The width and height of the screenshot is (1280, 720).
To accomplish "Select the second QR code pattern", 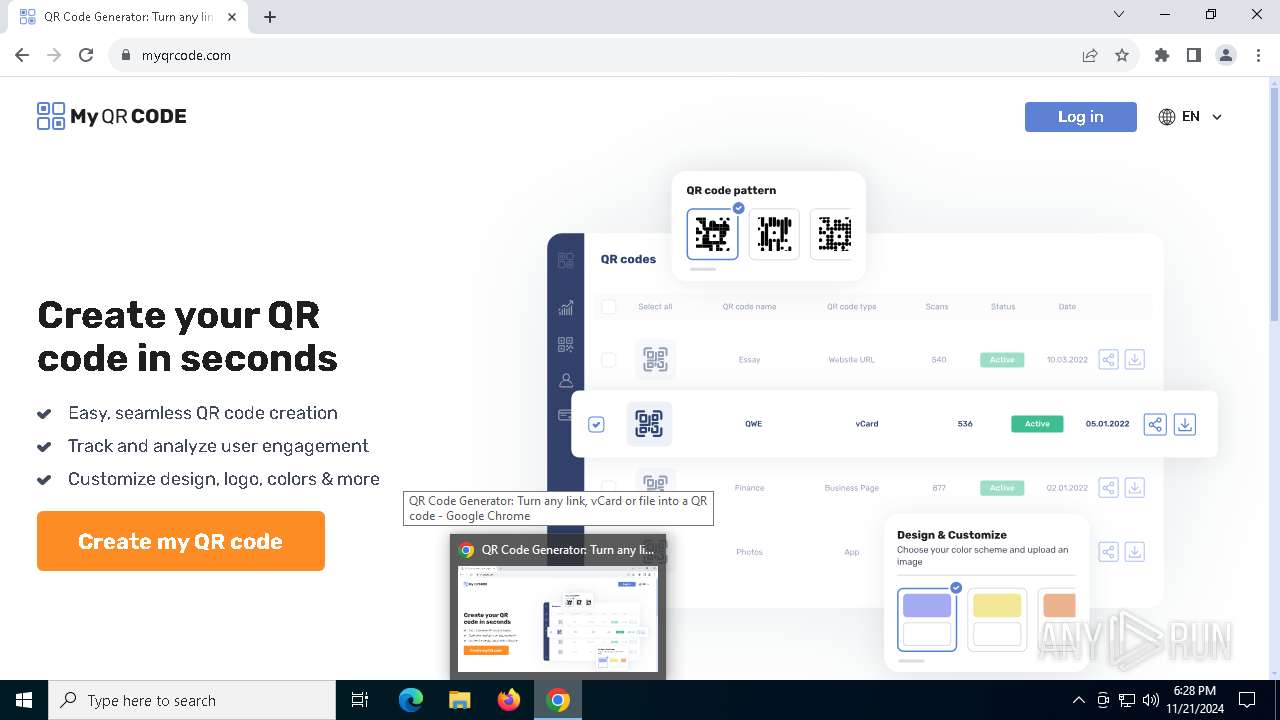I will coord(774,234).
